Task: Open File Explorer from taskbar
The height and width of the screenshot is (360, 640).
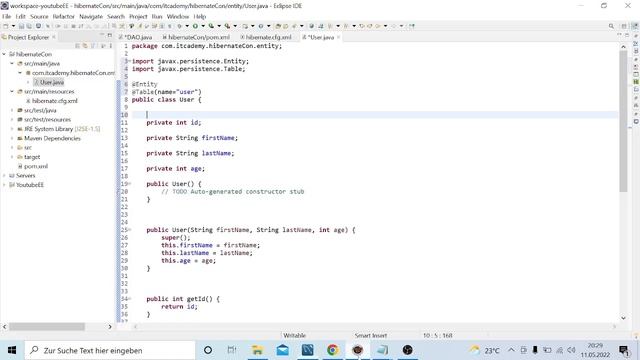Action: [x=257, y=350]
